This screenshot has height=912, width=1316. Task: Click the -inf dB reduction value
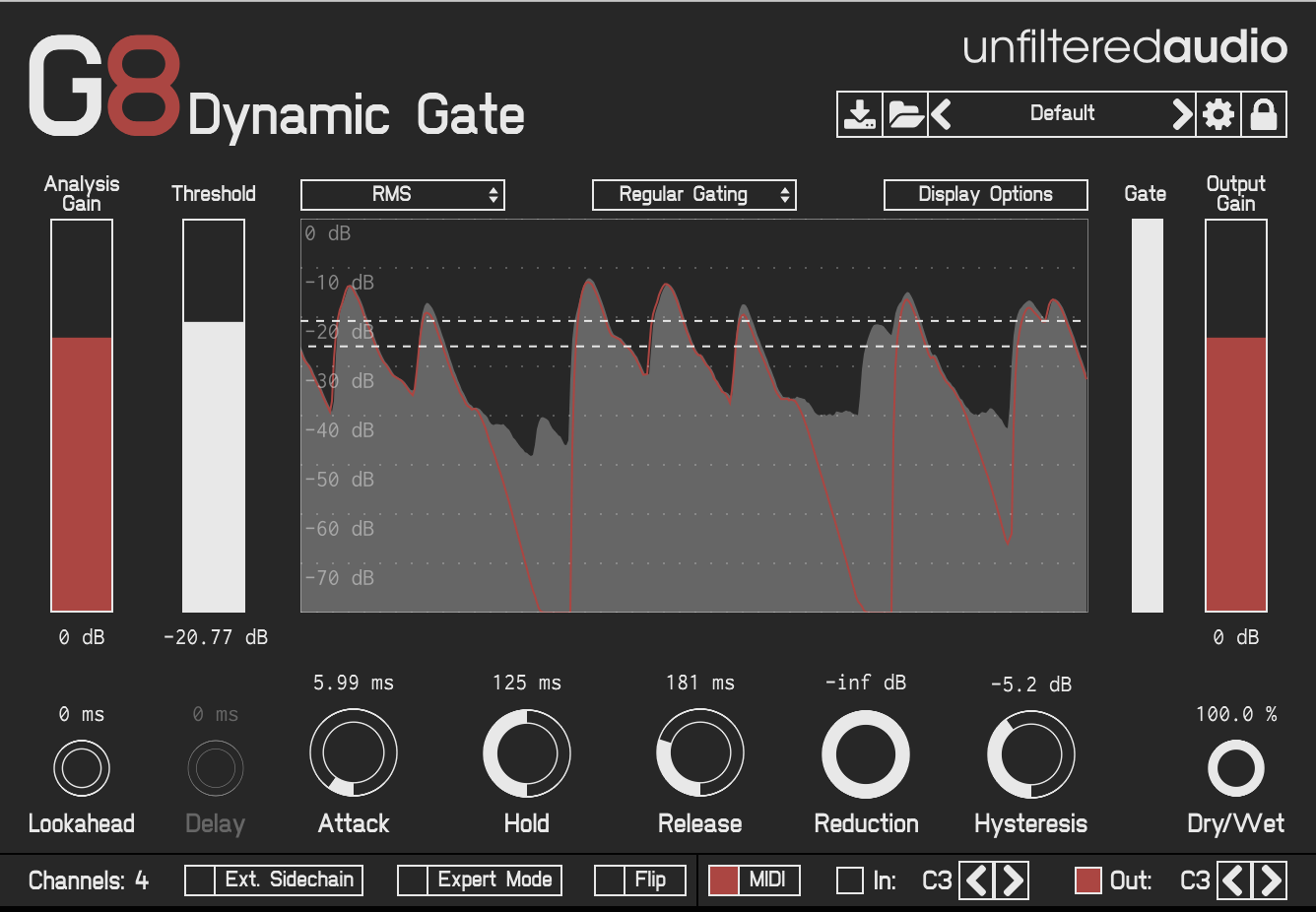pyautogui.click(x=866, y=683)
